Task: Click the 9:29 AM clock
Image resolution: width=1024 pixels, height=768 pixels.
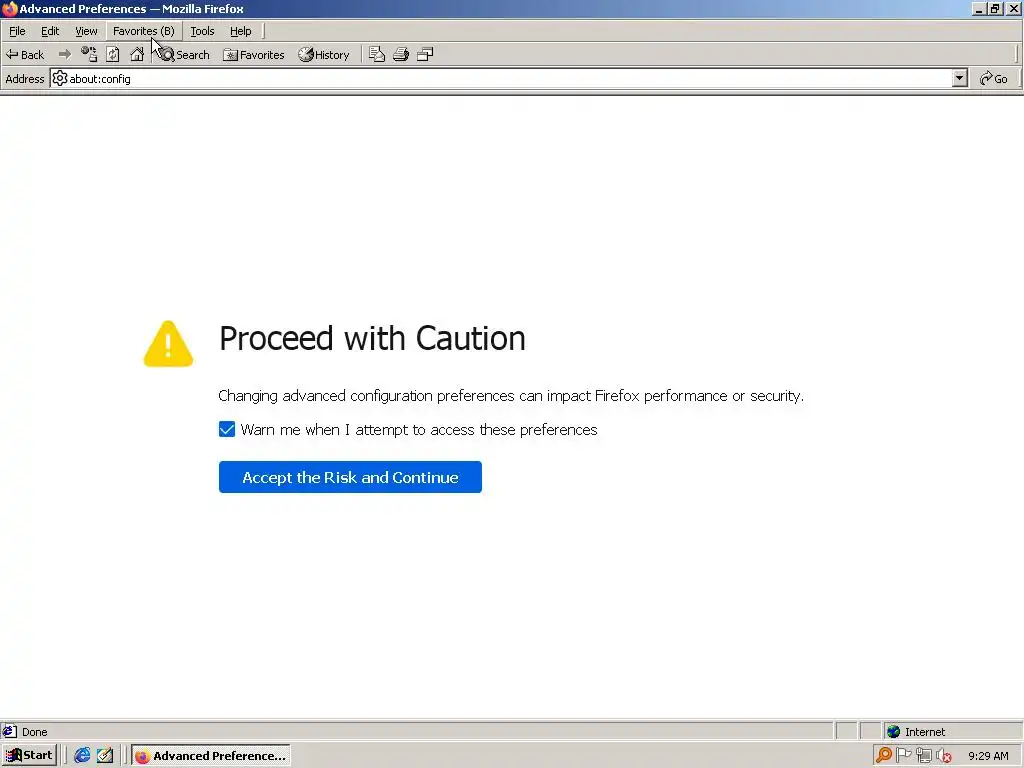Action: tap(988, 756)
